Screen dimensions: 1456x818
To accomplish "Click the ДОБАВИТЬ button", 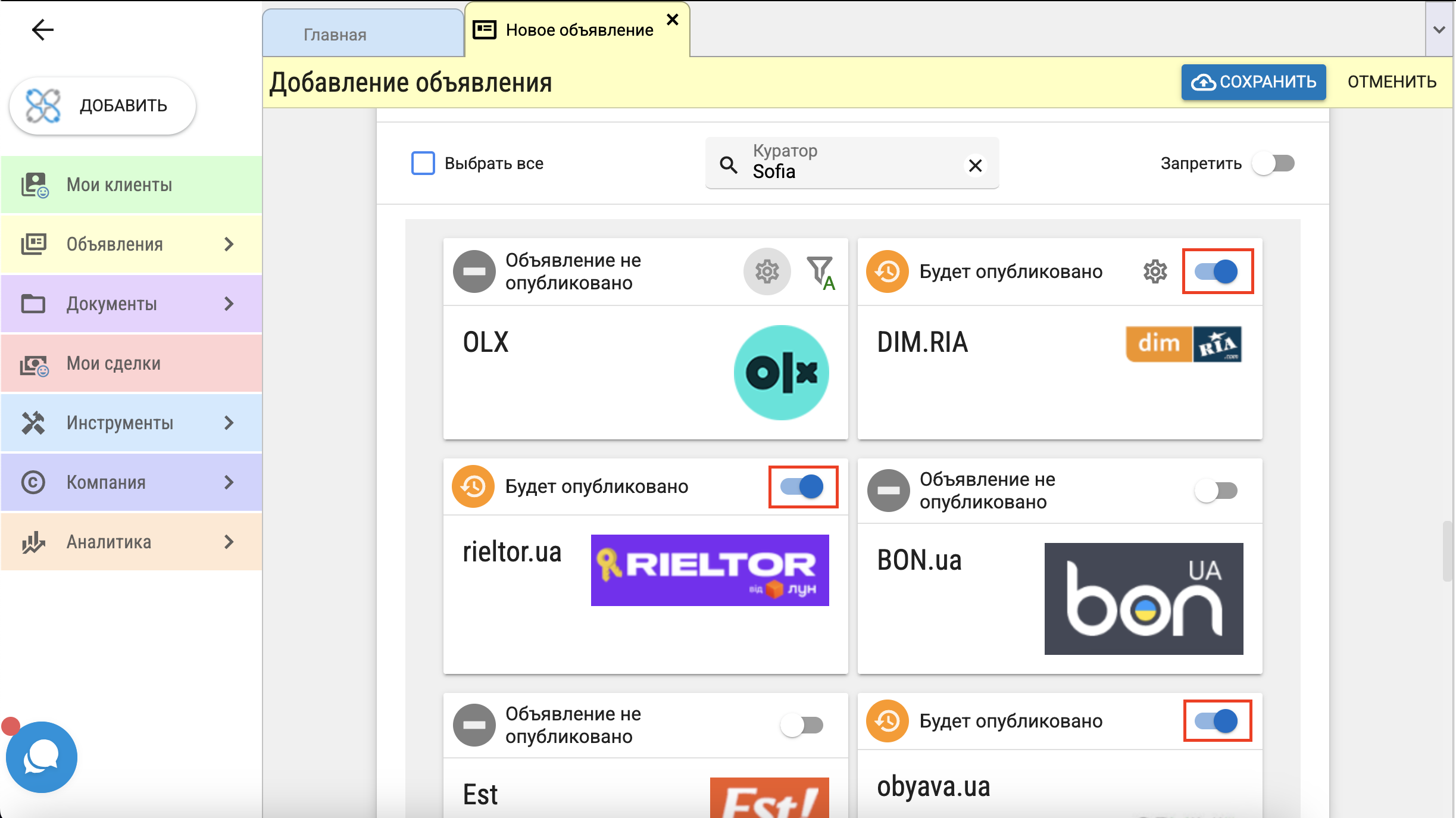I will point(102,106).
